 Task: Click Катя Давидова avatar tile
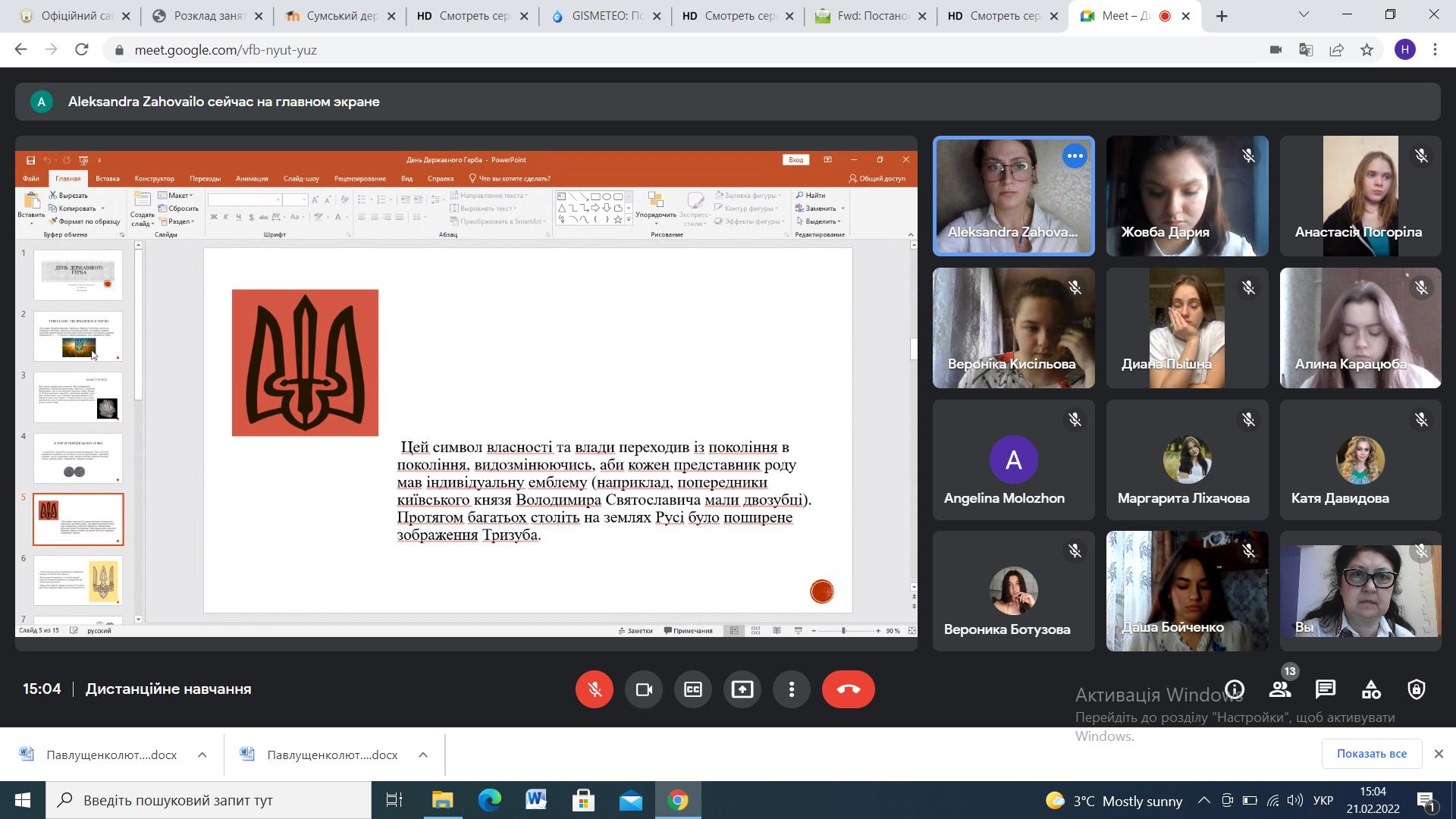tap(1360, 460)
